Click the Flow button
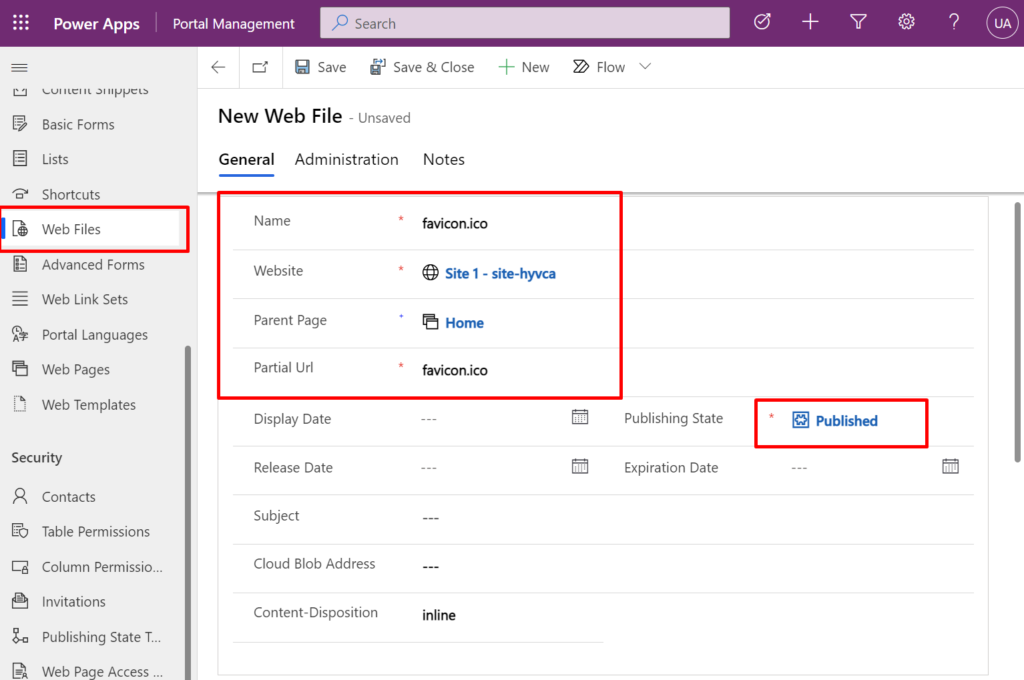This screenshot has height=680, width=1024. pos(599,67)
